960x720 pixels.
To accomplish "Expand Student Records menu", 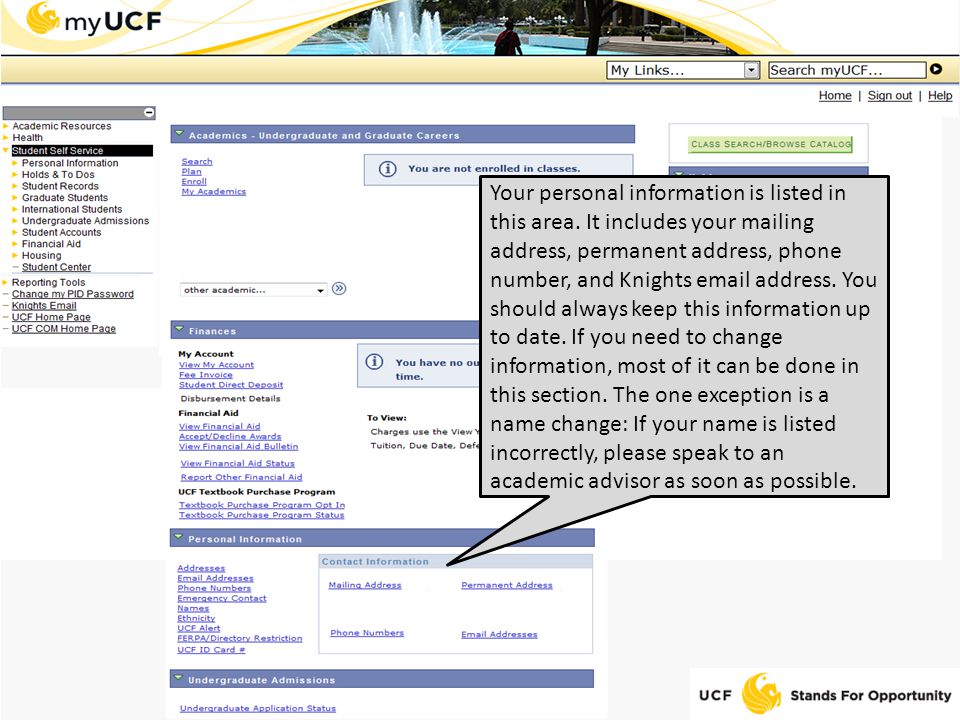I will 60,186.
